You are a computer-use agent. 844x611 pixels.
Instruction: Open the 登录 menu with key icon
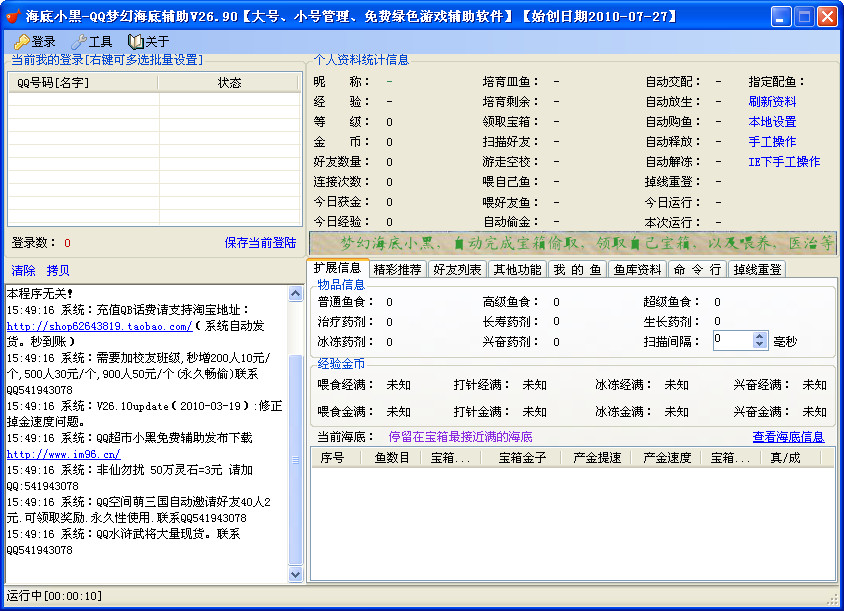tap(35, 41)
